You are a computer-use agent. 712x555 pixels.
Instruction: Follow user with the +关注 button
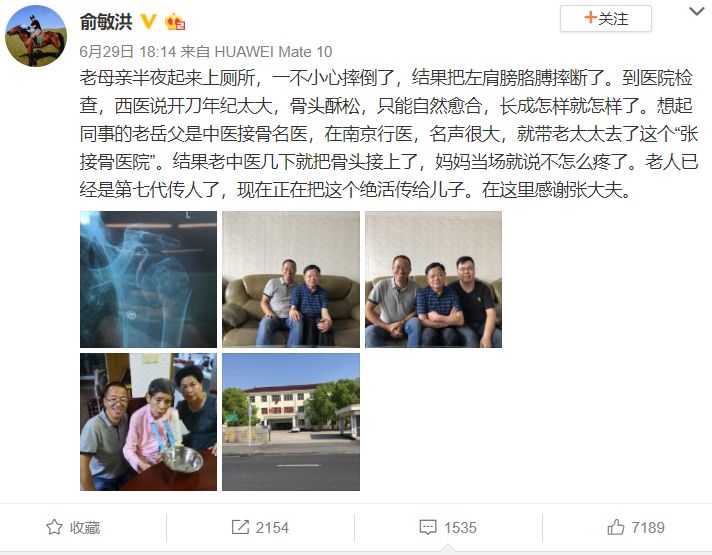tap(606, 19)
